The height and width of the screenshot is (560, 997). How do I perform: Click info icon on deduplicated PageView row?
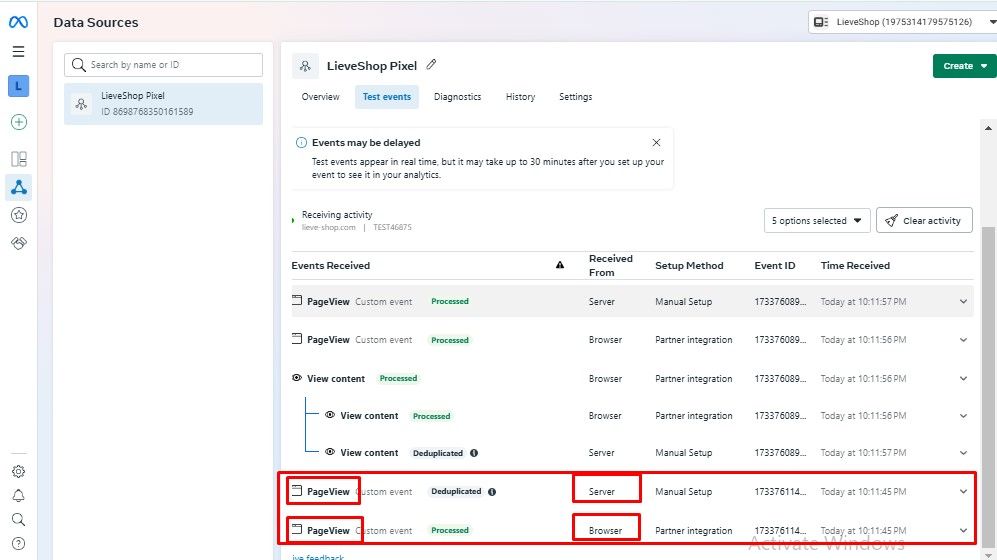pos(492,491)
